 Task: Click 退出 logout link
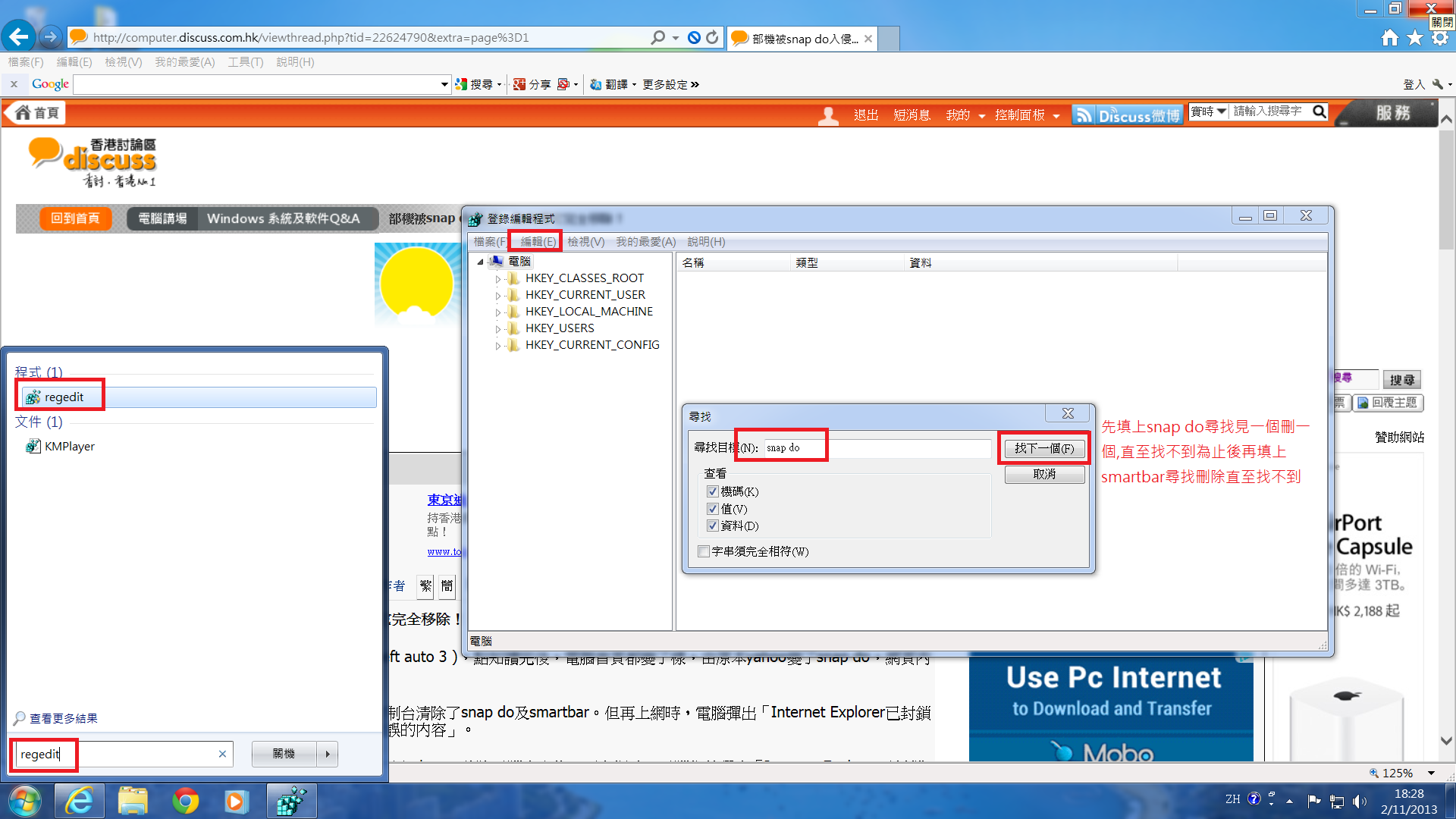tap(865, 115)
